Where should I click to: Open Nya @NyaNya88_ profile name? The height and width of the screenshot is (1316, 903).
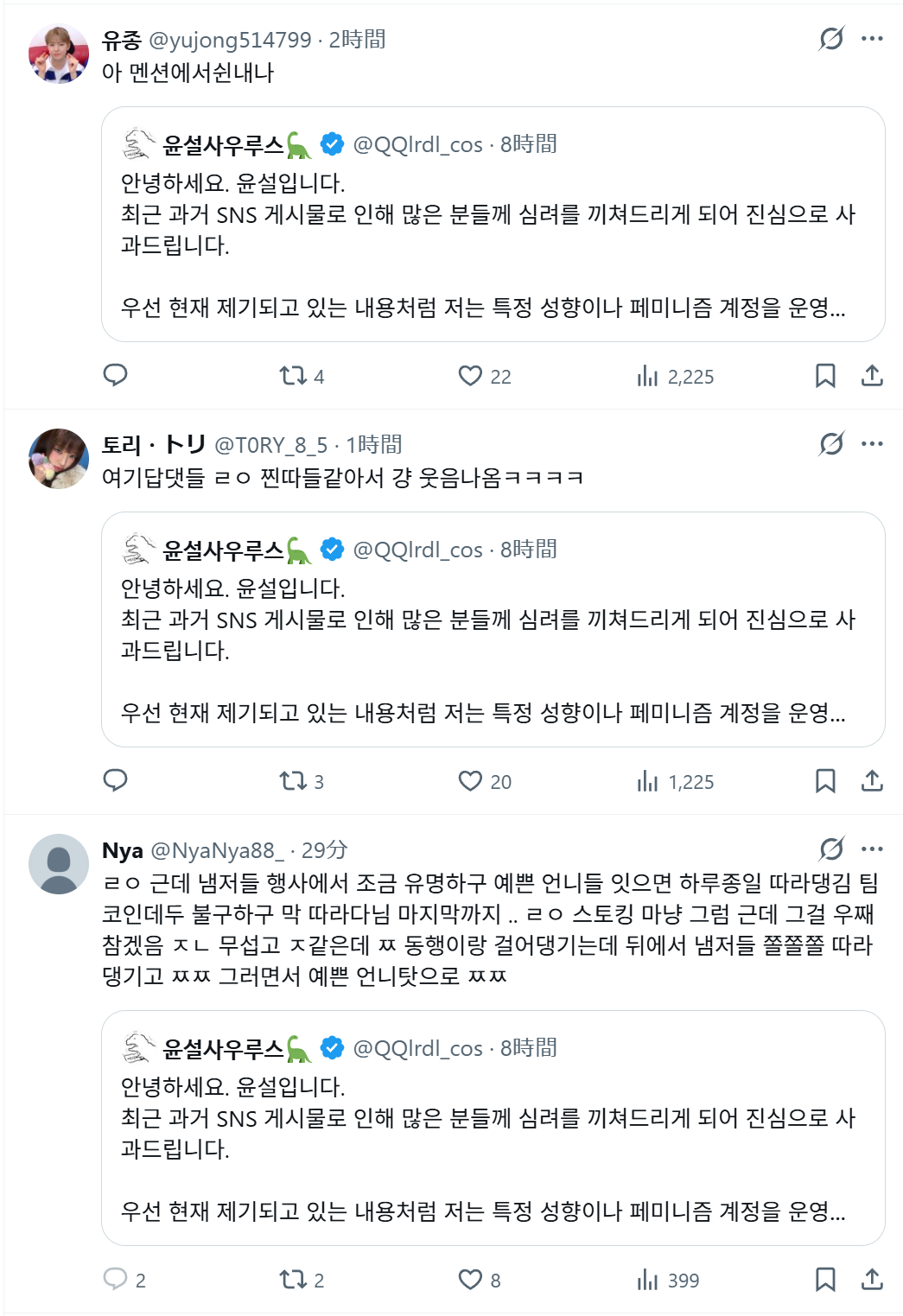123,850
